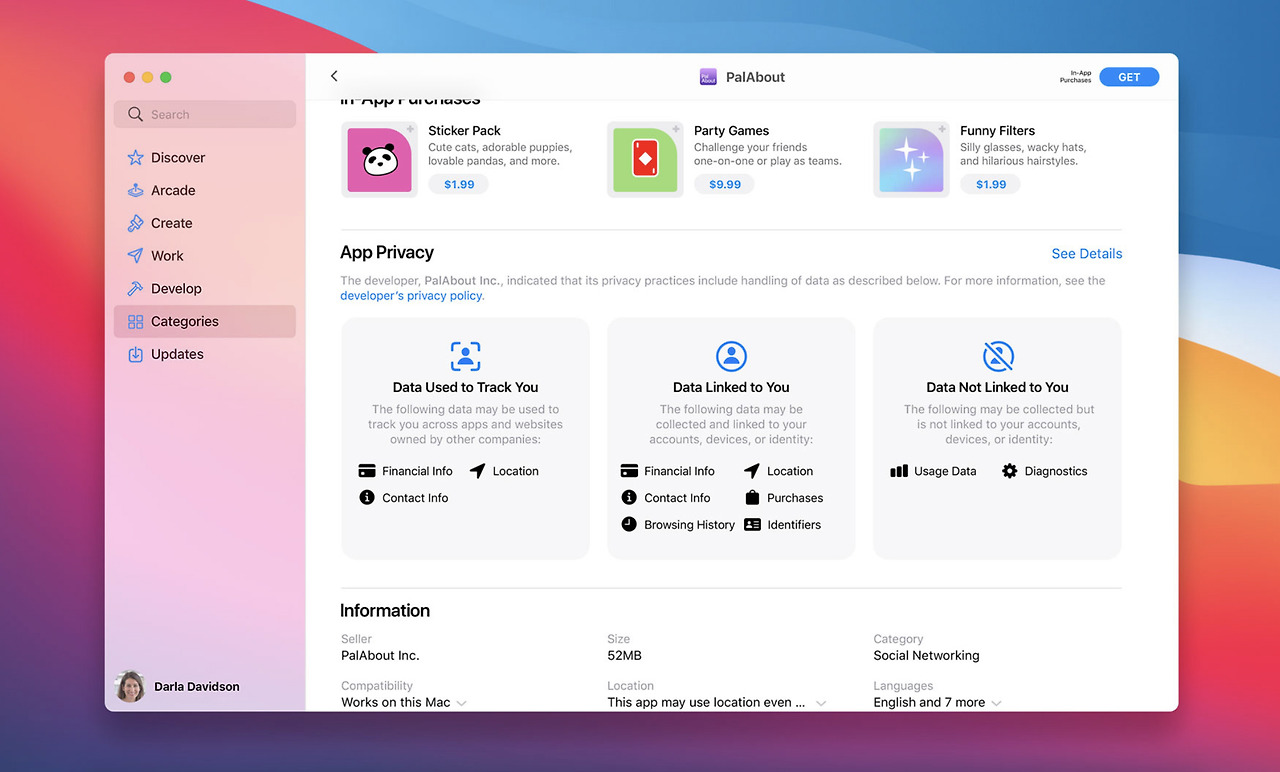Click the Arcade joystick icon
The image size is (1280, 772).
(x=136, y=191)
